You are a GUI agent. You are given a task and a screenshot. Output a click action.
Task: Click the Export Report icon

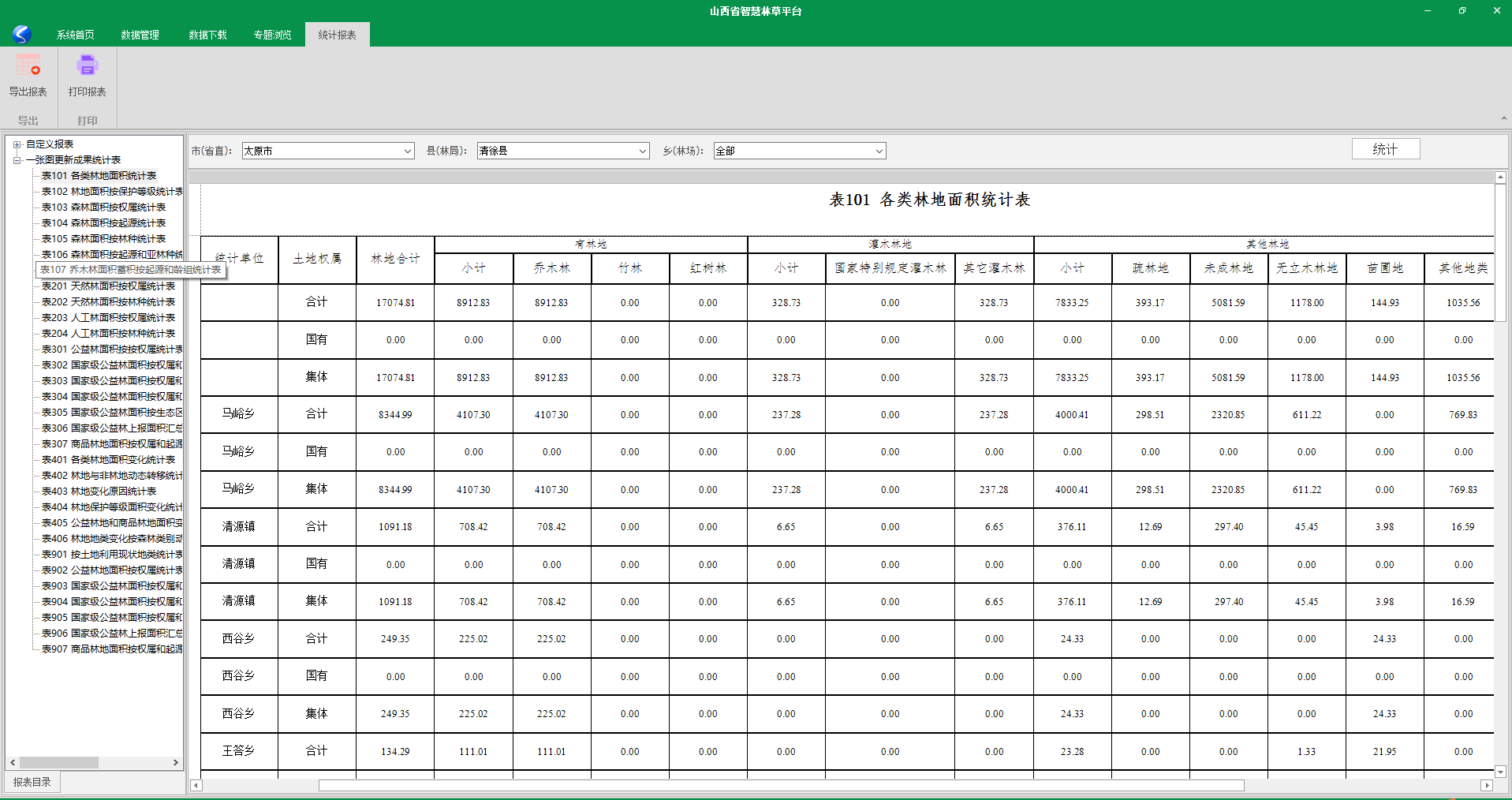28,66
